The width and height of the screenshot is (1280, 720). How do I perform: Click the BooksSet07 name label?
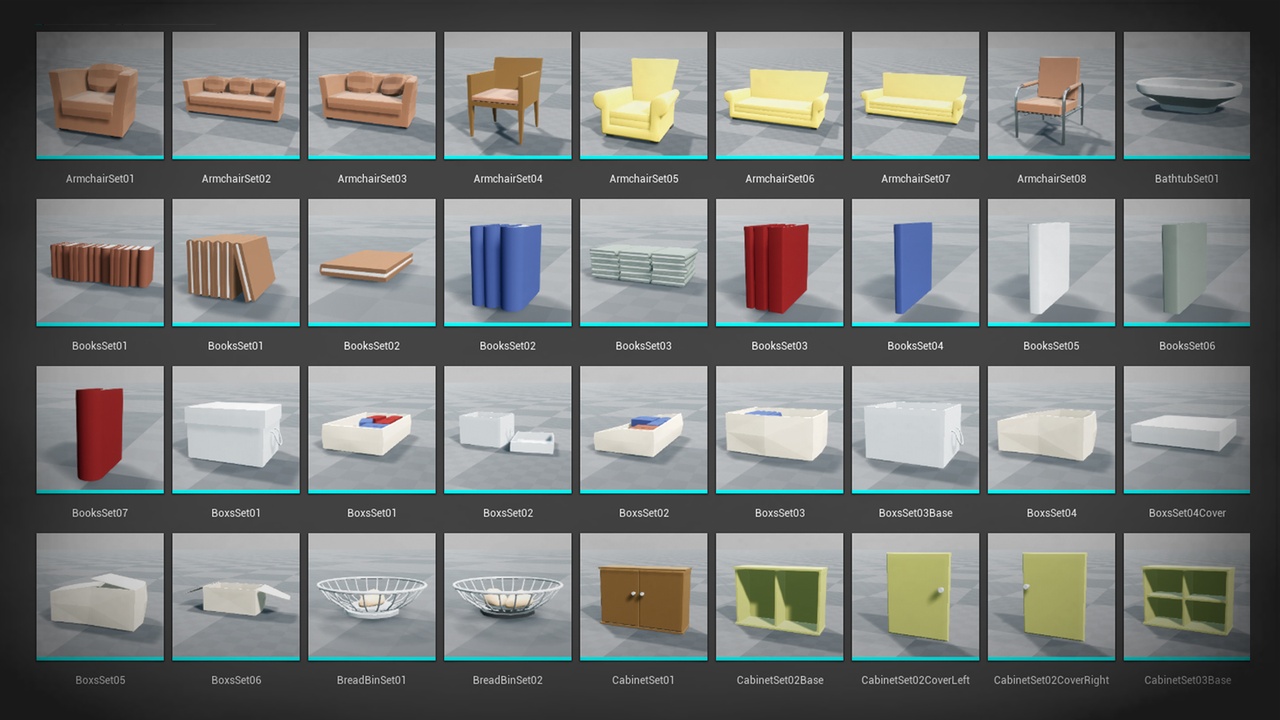tap(100, 513)
